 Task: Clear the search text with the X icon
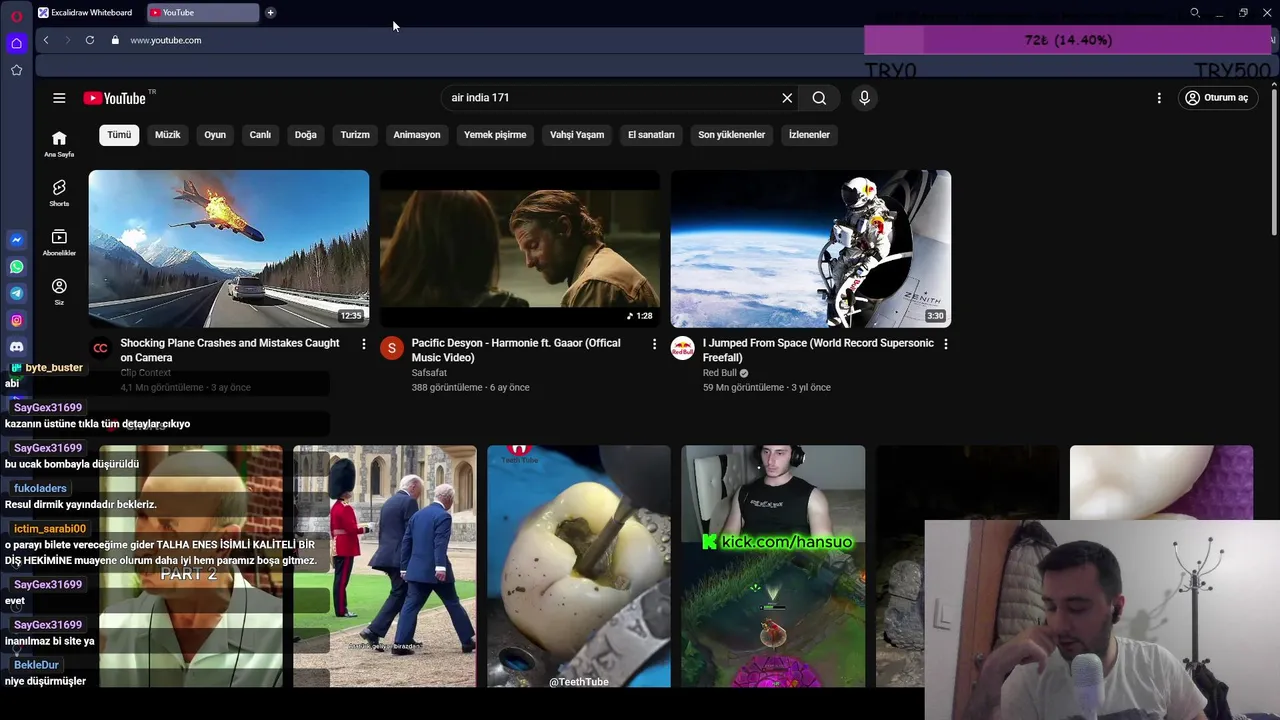787,98
